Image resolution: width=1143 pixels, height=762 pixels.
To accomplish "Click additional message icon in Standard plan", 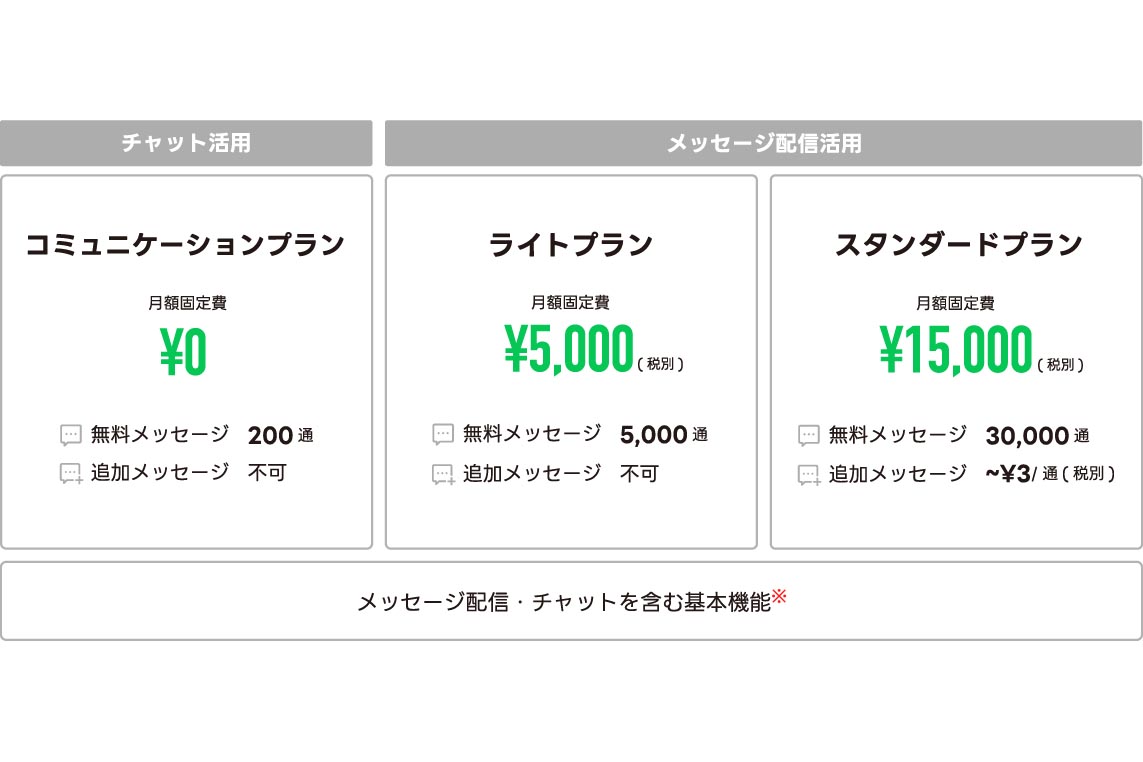I will coord(809,475).
